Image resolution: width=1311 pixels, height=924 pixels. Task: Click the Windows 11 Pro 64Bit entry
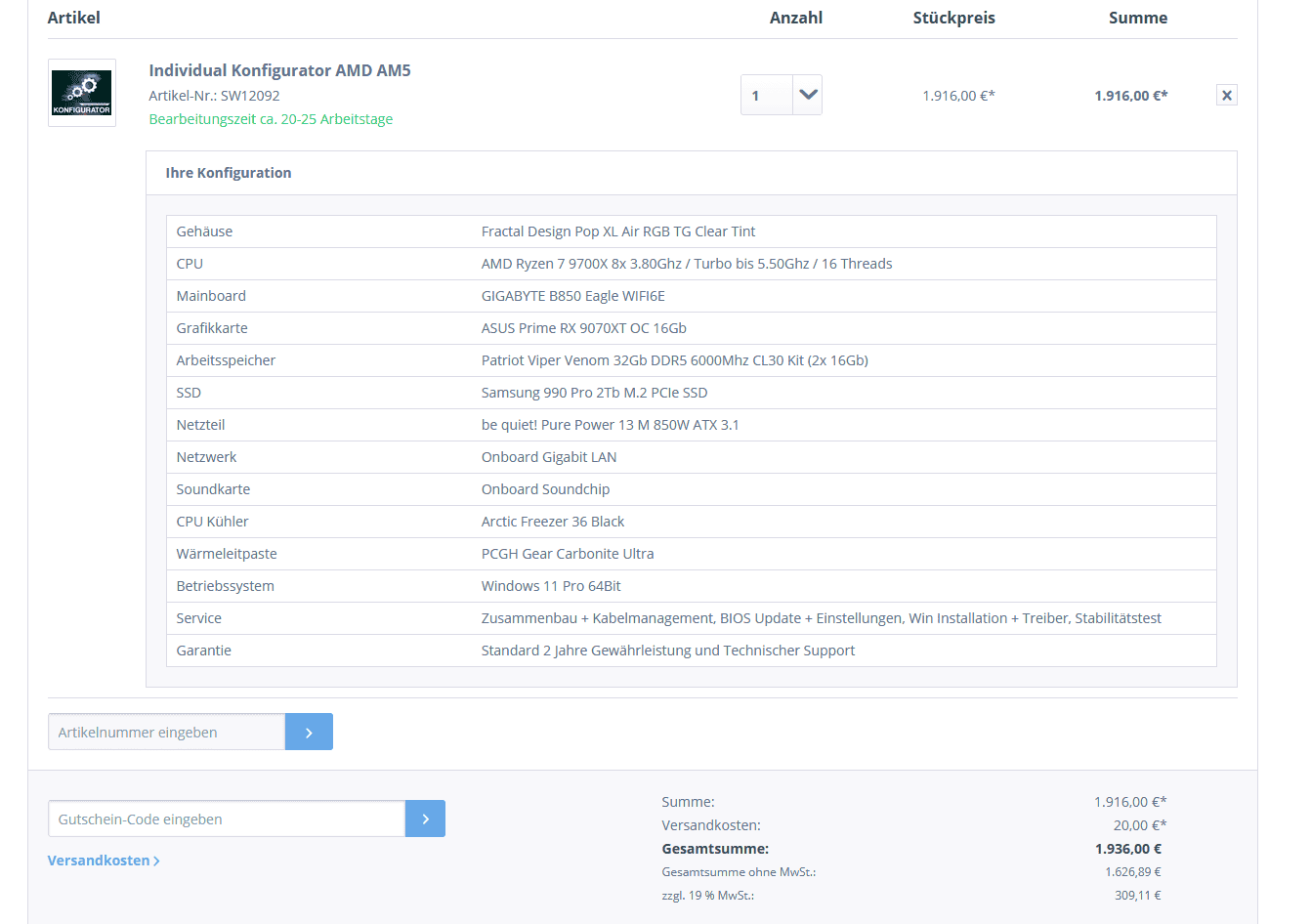coord(551,586)
